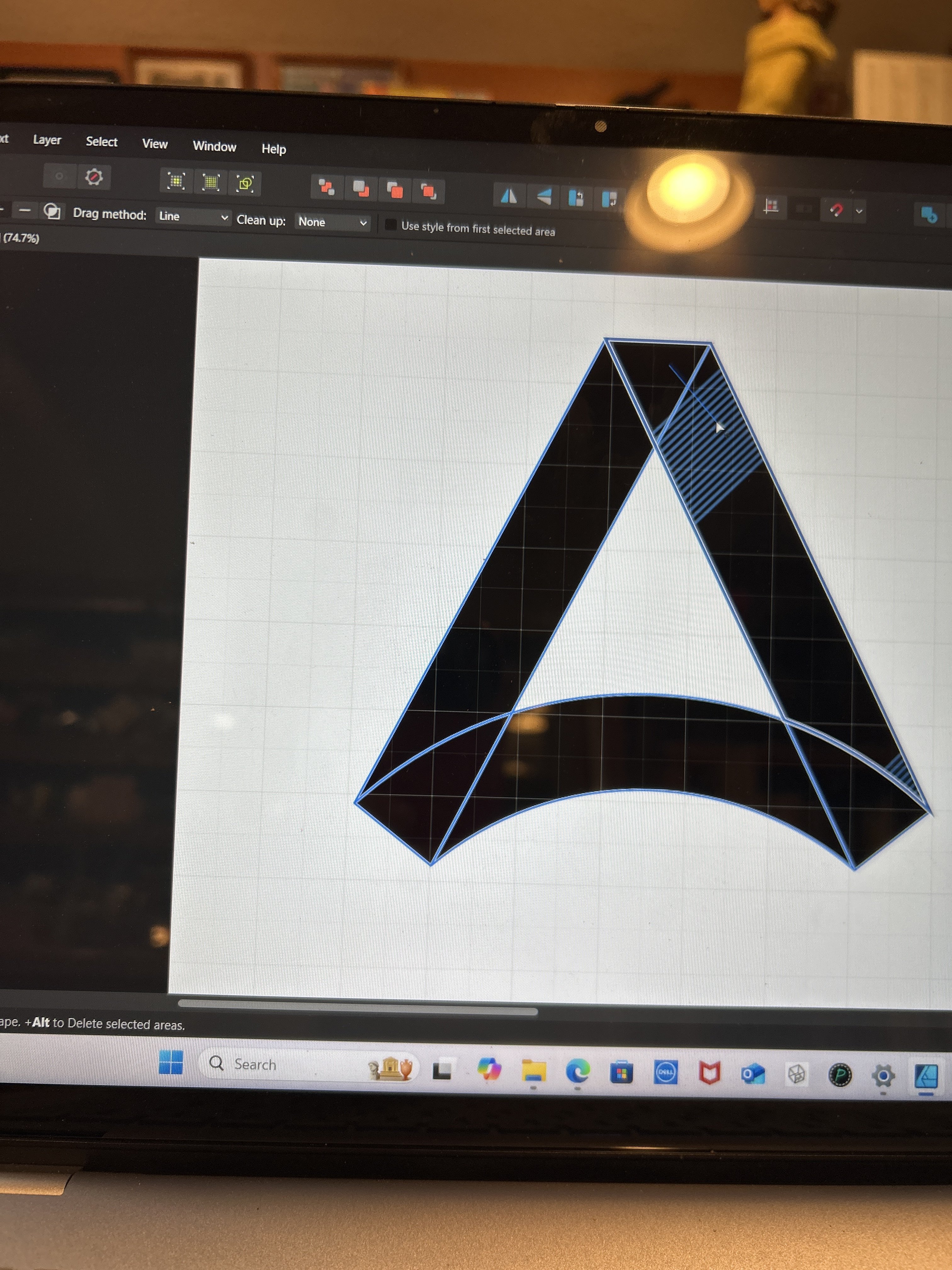The image size is (952, 1270).
Task: Open the green P app on the taskbar
Action: click(x=841, y=1075)
